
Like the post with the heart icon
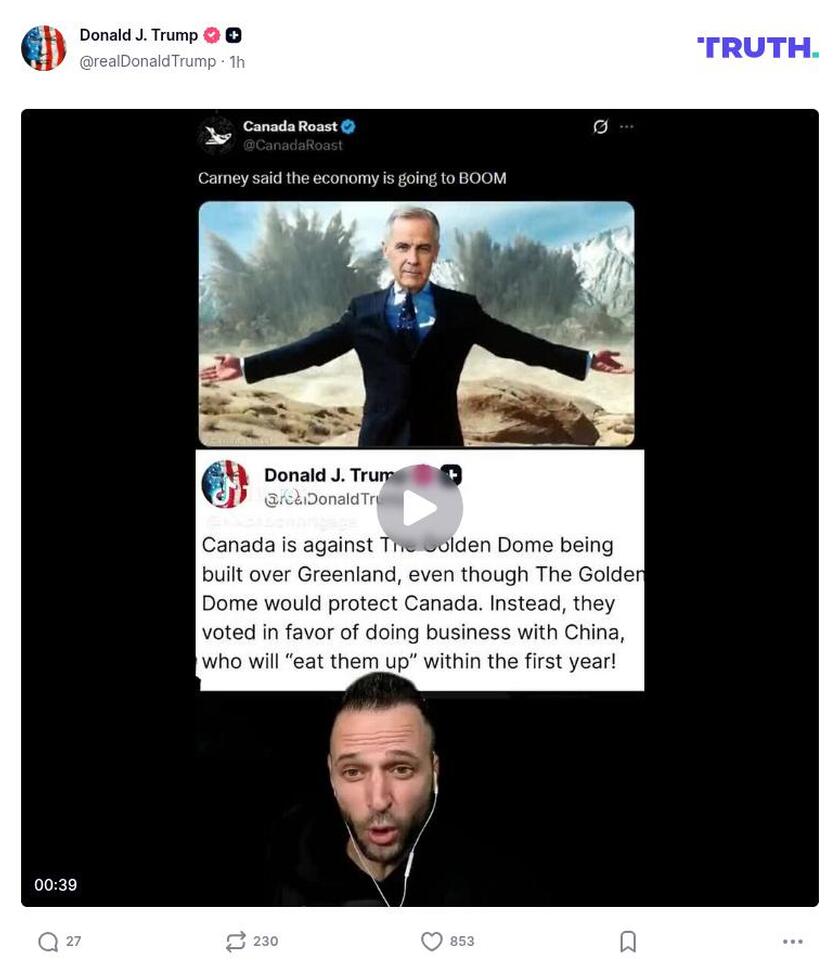pyautogui.click(x=432, y=941)
